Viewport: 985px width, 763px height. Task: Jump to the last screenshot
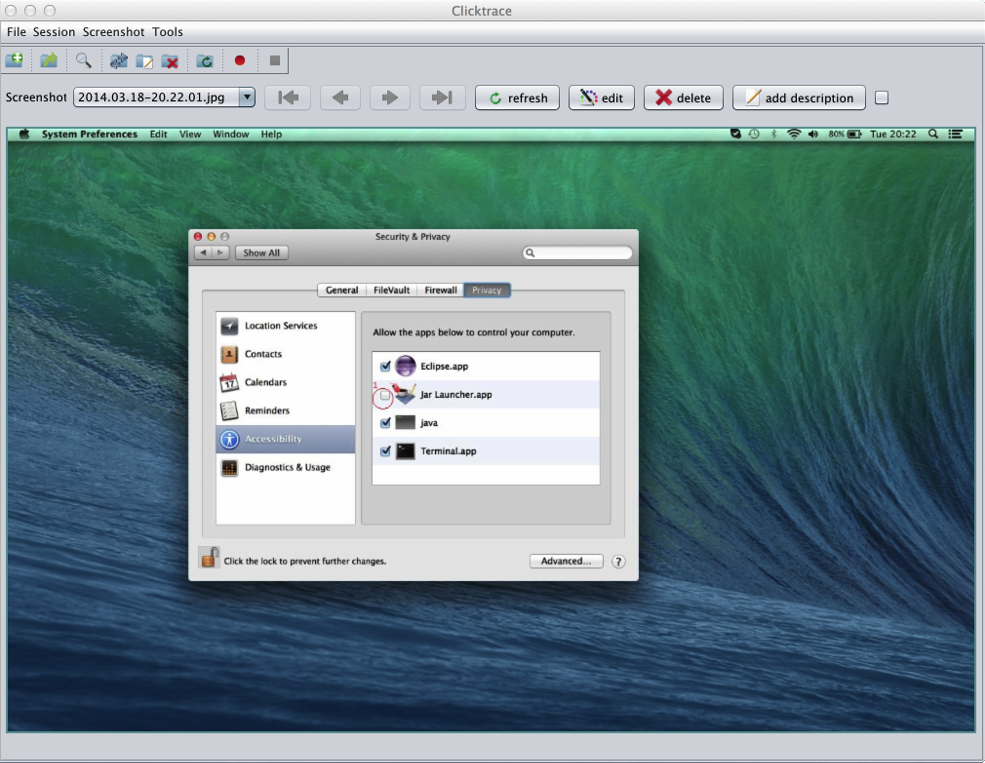tap(442, 97)
